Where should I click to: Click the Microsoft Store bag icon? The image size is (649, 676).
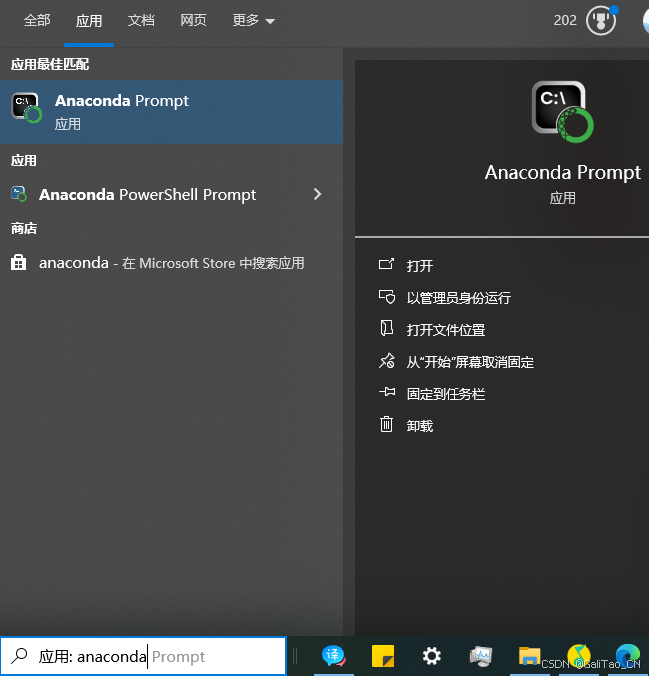[18, 262]
